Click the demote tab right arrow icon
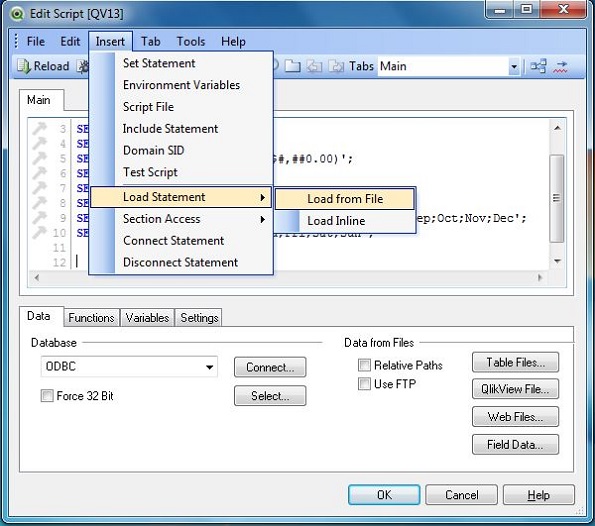This screenshot has height=526, width=595. click(x=336, y=66)
